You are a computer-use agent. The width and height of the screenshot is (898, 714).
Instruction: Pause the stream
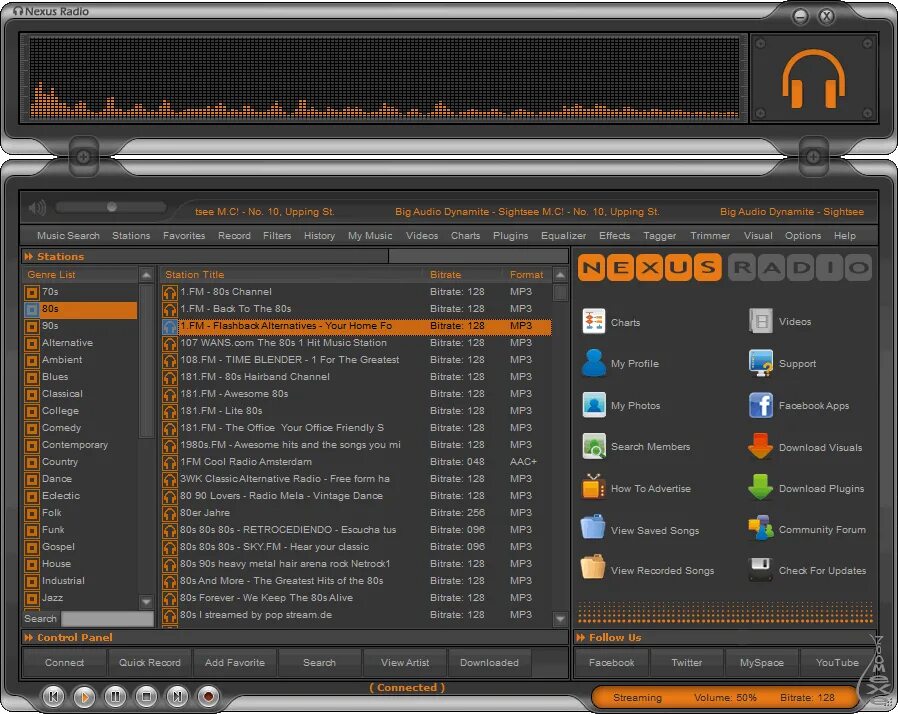[115, 696]
